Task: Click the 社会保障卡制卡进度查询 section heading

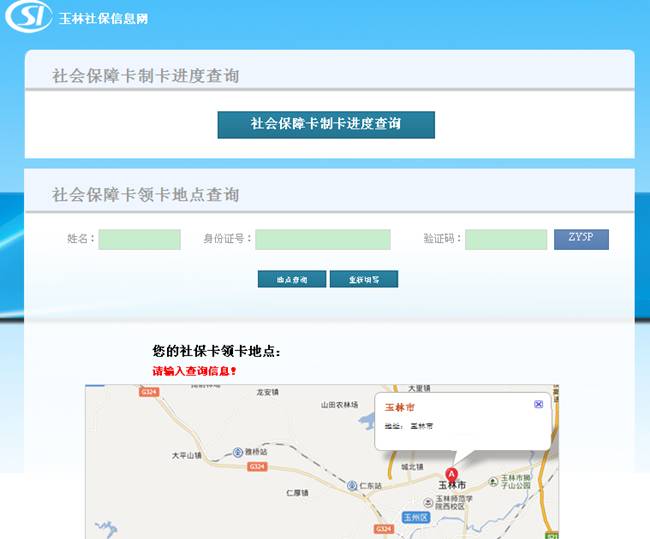Action: (146, 76)
